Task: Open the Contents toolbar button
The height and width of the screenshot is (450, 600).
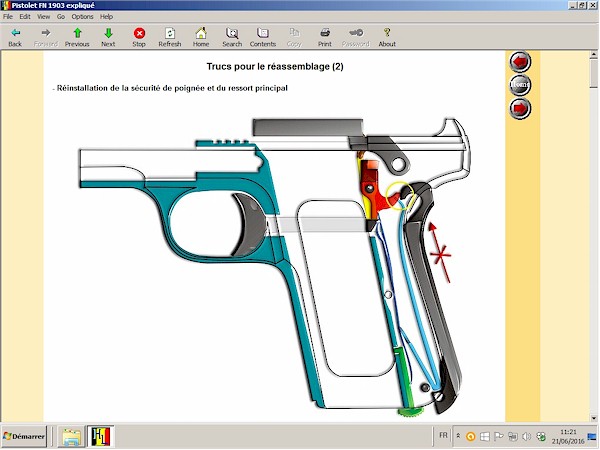Action: point(263,37)
